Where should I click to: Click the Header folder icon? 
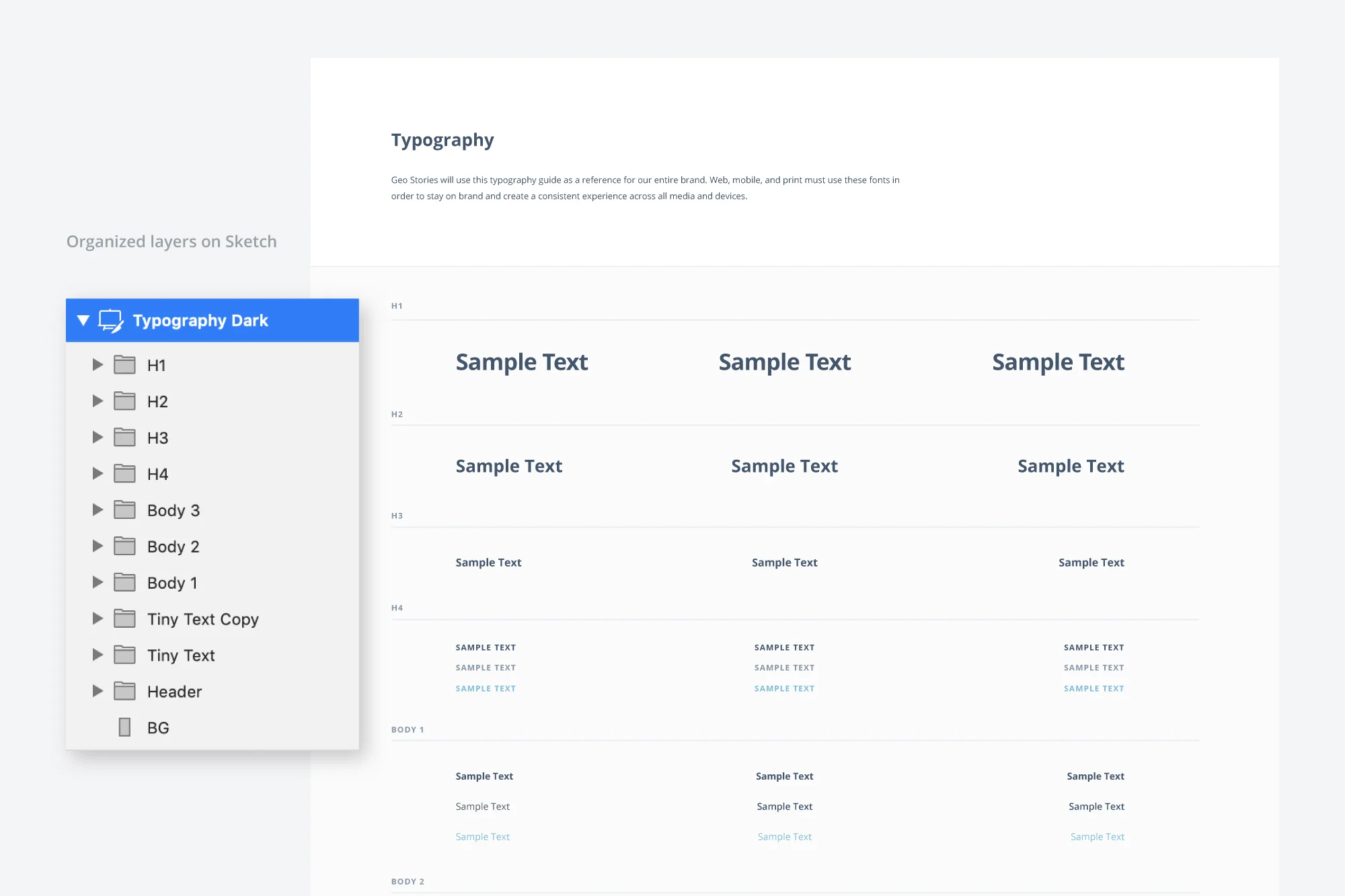[124, 692]
